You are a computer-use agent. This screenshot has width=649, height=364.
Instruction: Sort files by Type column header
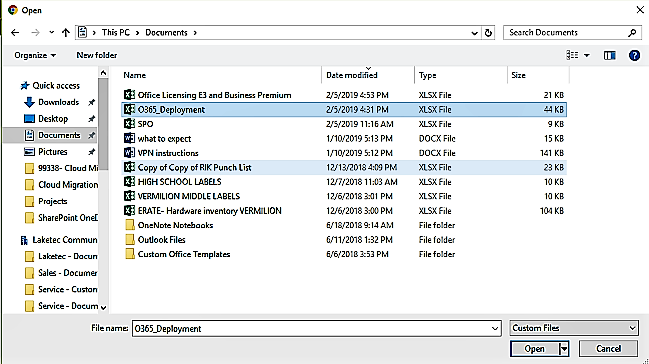tap(428, 75)
